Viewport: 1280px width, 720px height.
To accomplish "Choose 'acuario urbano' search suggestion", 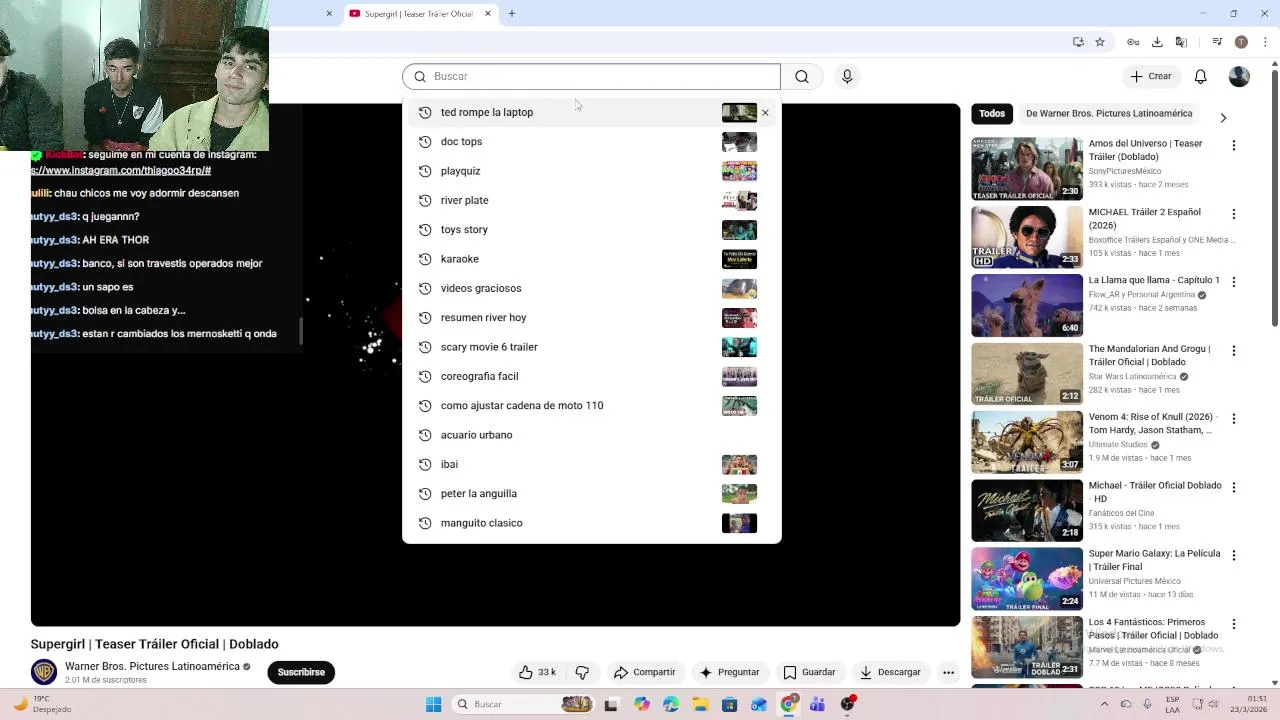I will (592, 435).
